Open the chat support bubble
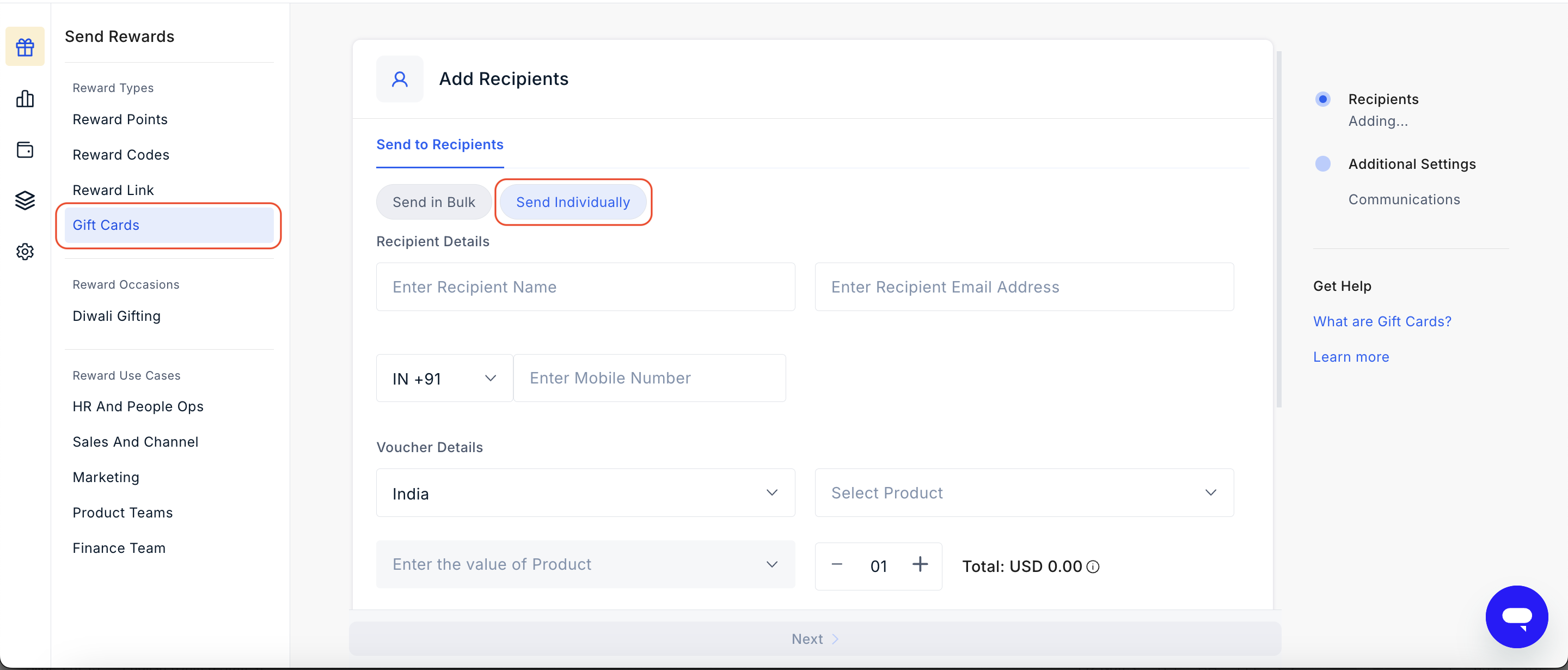1568x670 pixels. tap(1516, 617)
